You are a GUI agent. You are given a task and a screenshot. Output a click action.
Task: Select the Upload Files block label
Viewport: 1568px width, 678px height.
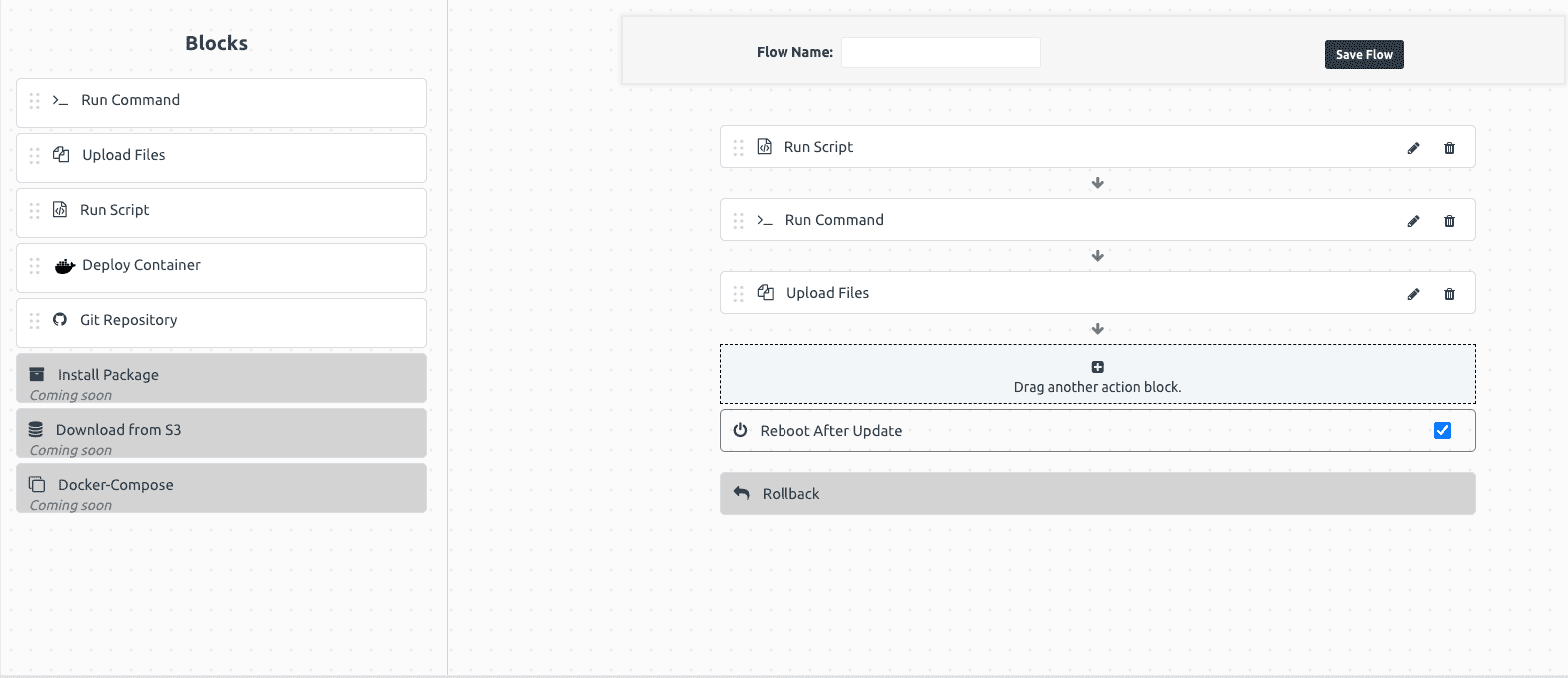[124, 155]
